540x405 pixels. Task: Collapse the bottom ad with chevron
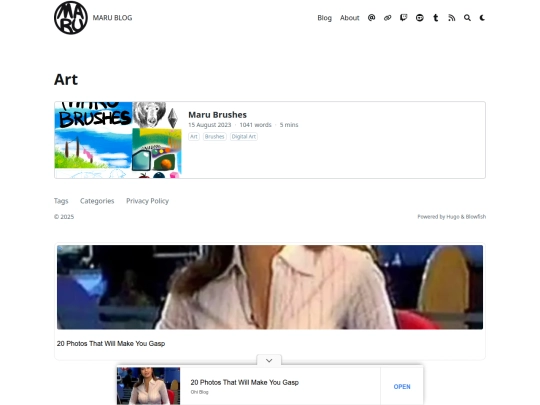(x=269, y=360)
